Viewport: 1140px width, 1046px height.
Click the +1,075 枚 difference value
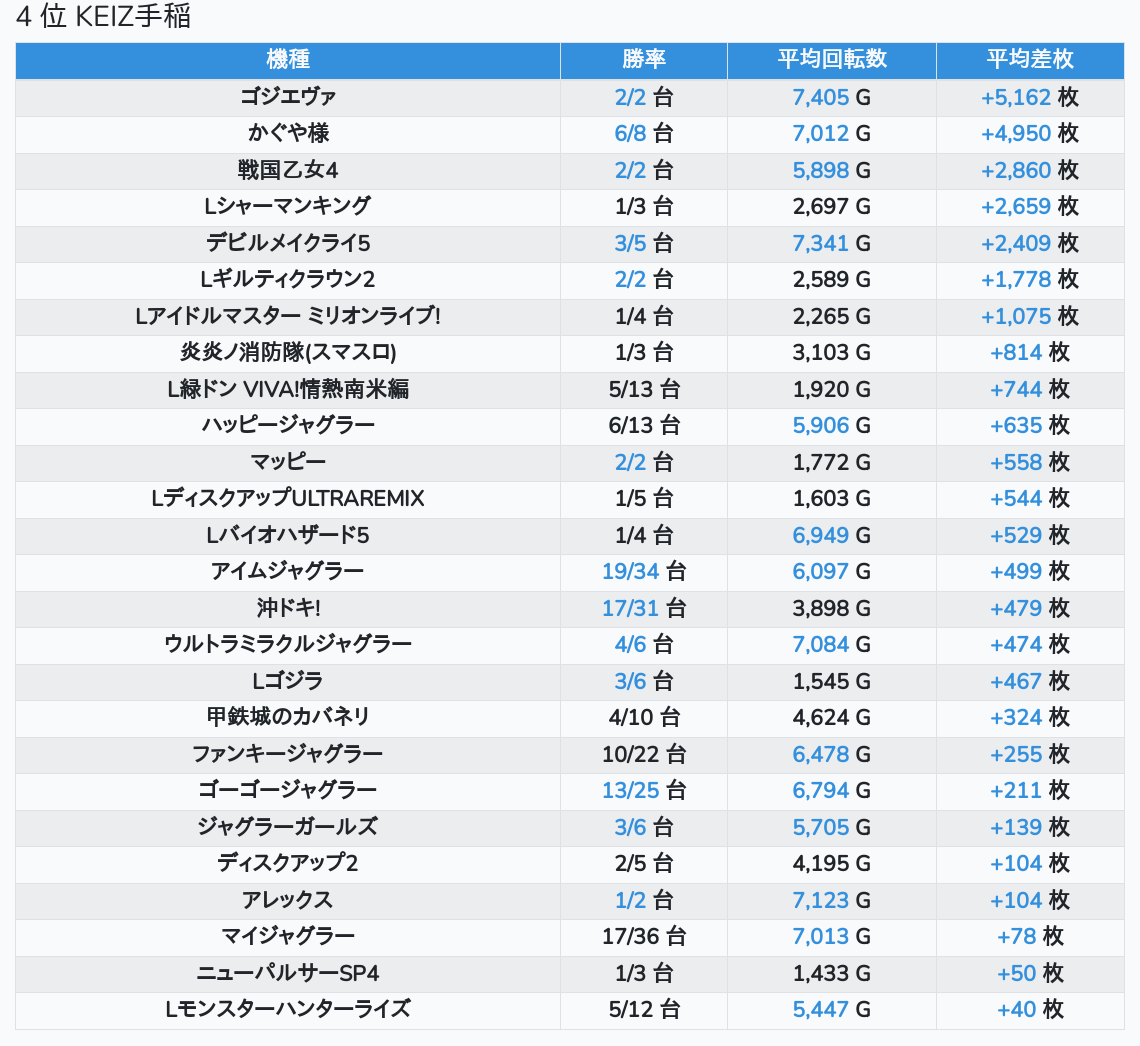pos(1030,316)
